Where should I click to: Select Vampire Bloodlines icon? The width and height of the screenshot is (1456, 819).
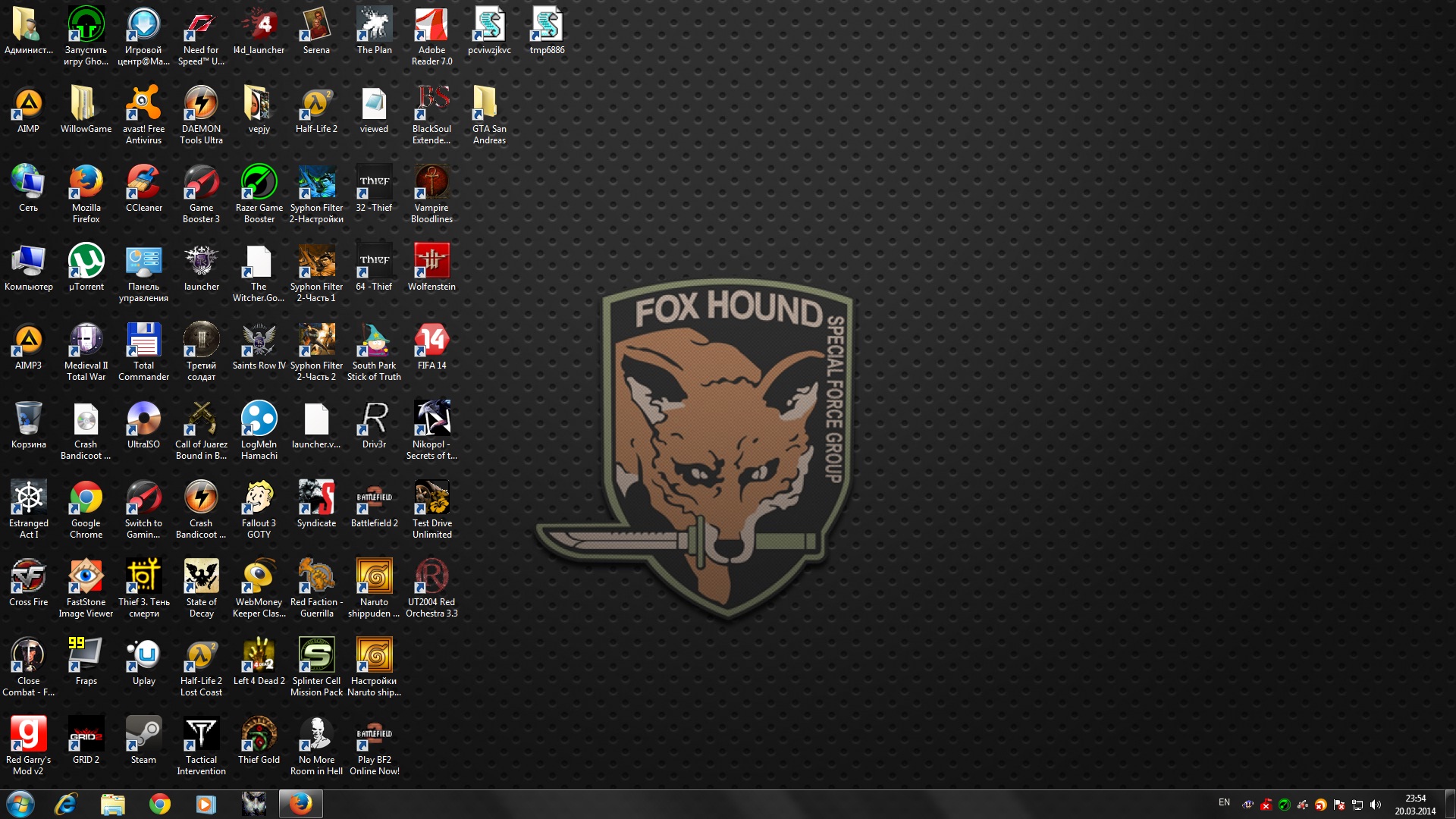(431, 193)
